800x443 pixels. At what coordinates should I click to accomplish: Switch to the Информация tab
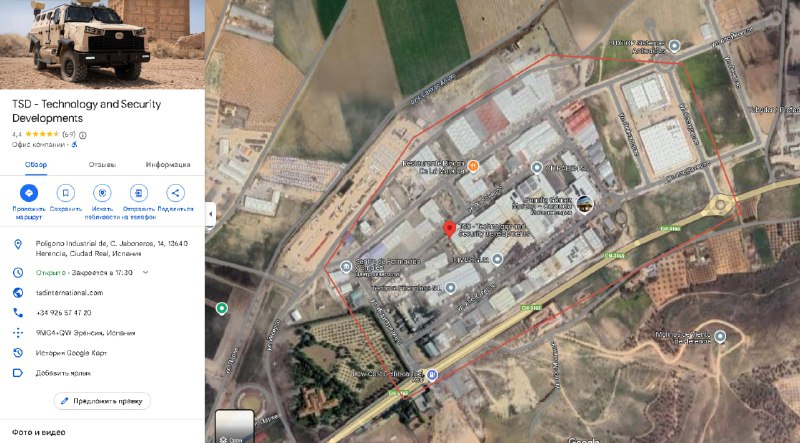click(x=168, y=164)
